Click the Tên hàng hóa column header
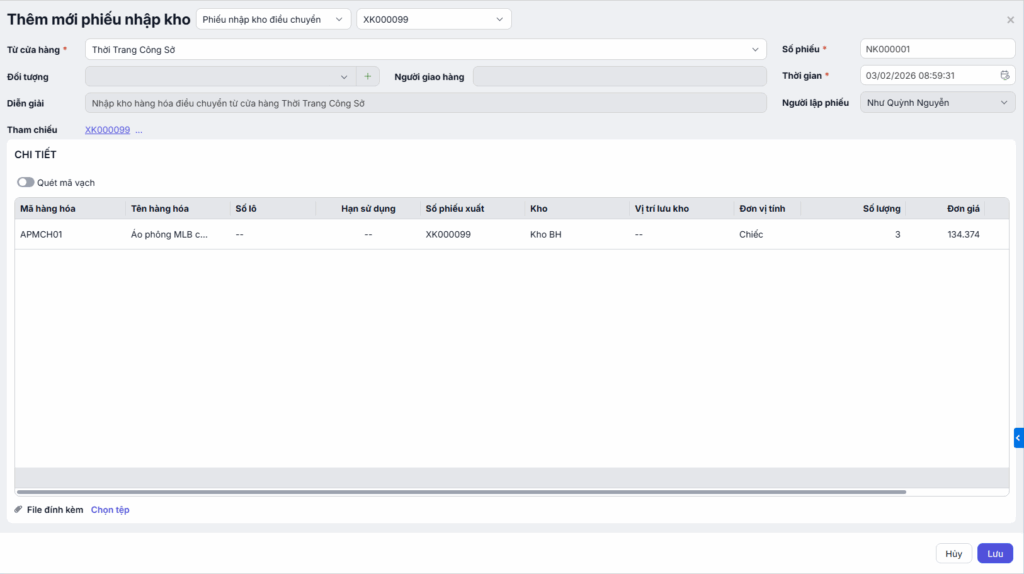 click(x=178, y=208)
